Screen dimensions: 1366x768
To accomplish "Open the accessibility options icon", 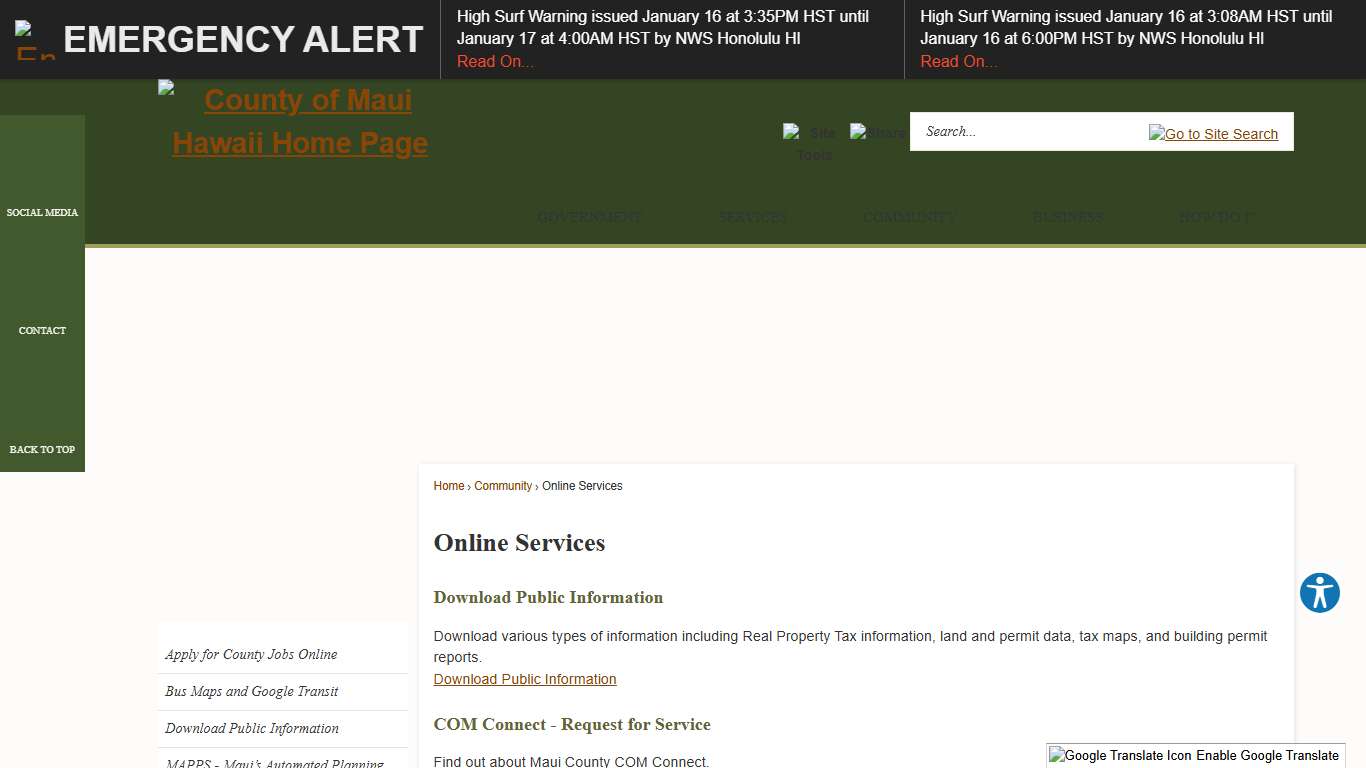I will click(x=1319, y=592).
